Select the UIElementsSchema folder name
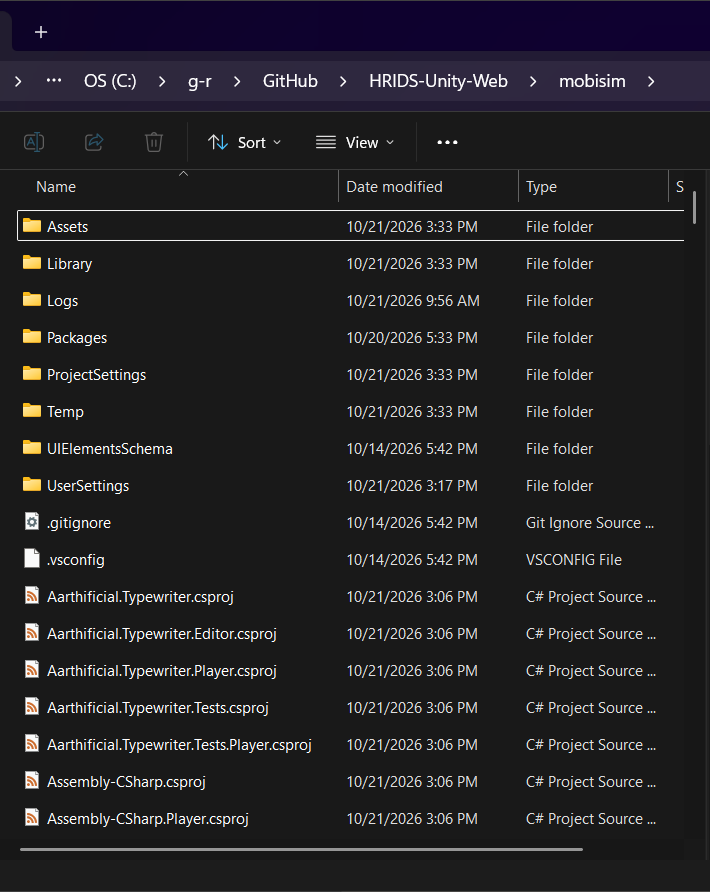Image resolution: width=710 pixels, height=892 pixels. pyautogui.click(x=110, y=448)
